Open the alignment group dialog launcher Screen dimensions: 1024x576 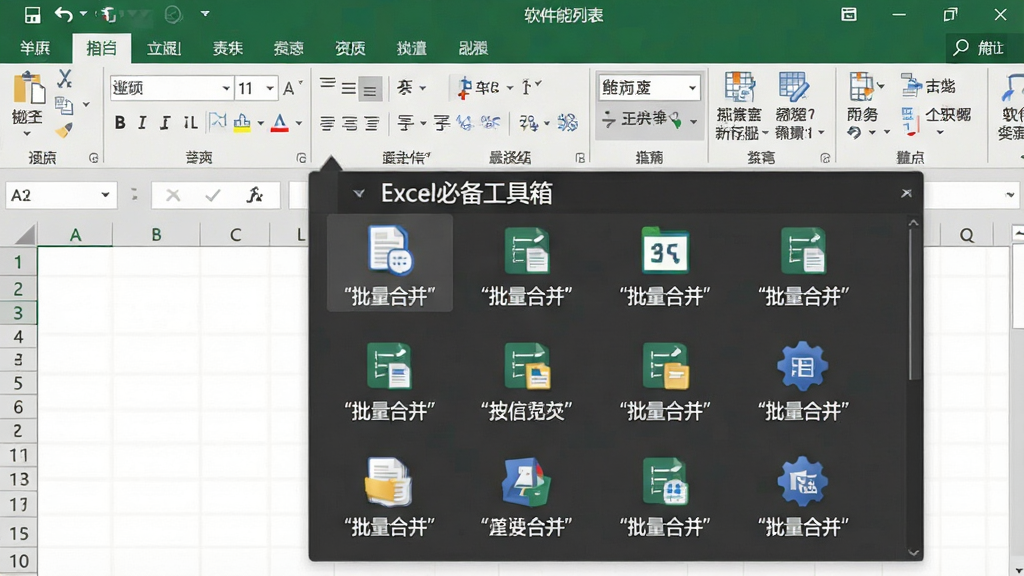[580, 158]
